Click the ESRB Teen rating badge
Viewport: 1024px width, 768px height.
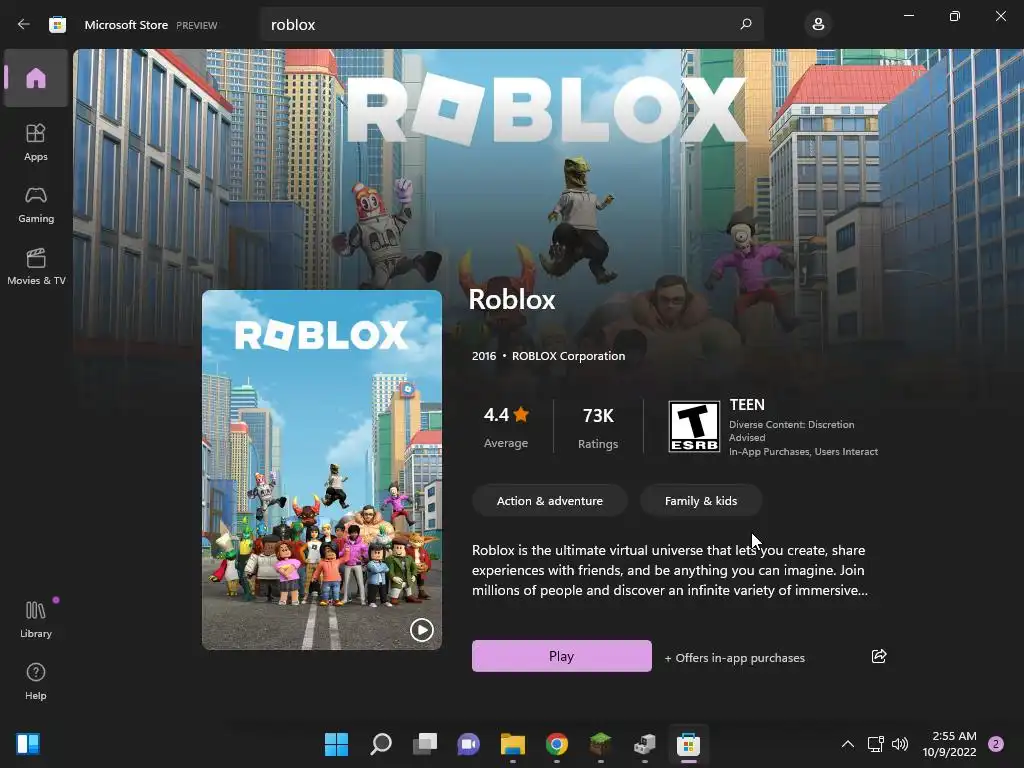coord(694,426)
